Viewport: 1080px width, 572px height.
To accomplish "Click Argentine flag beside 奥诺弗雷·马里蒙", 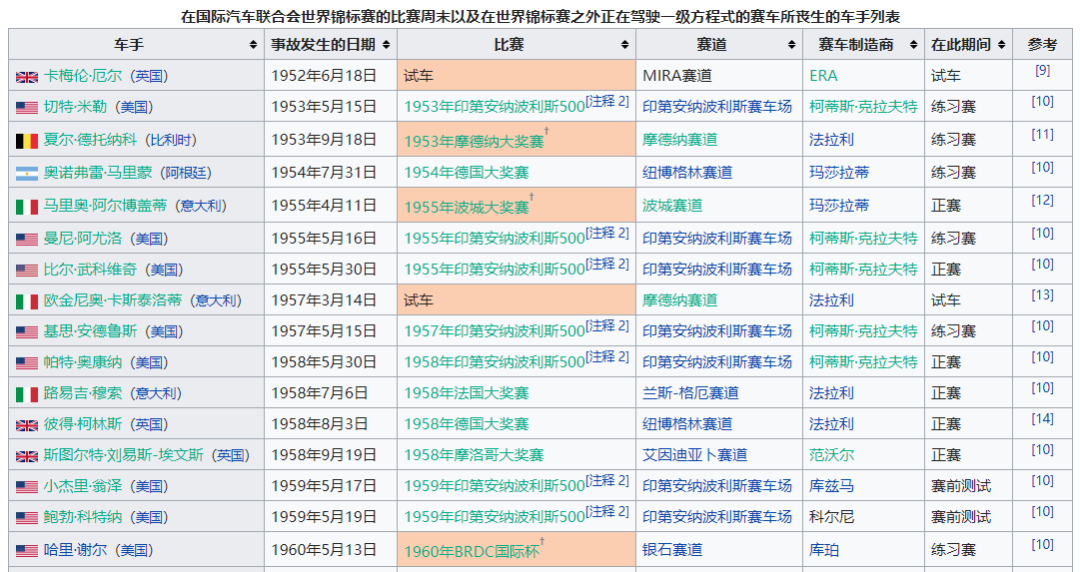I will tap(27, 174).
